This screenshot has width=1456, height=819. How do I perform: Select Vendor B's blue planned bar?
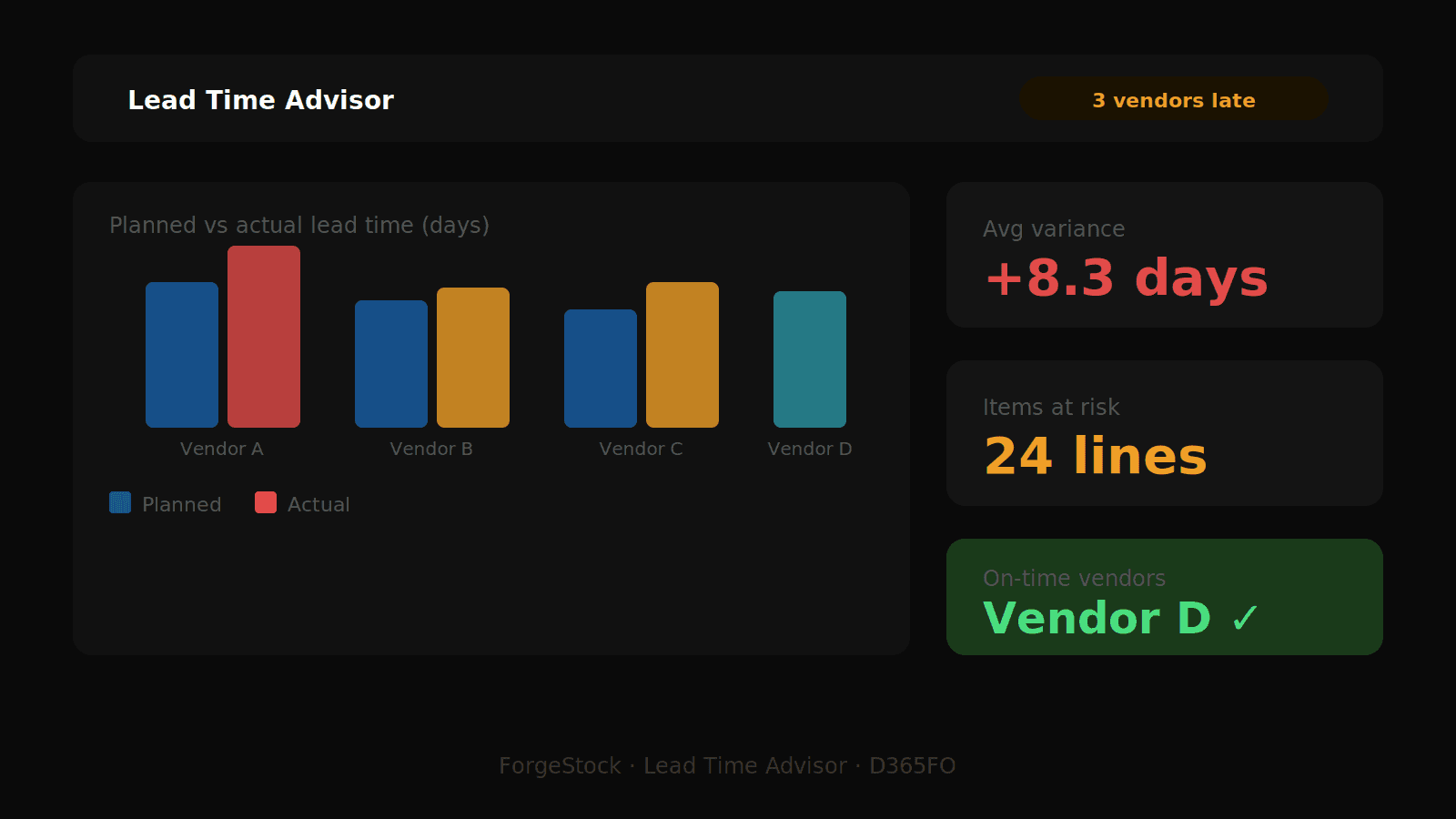[391, 364]
